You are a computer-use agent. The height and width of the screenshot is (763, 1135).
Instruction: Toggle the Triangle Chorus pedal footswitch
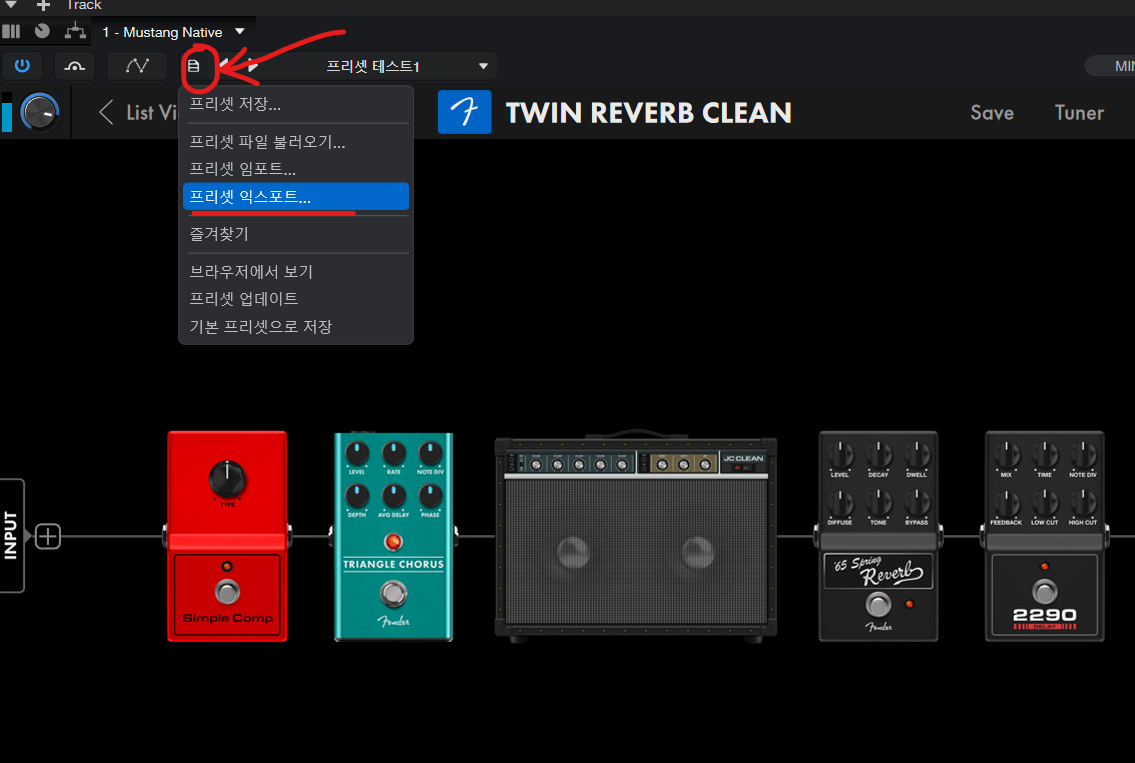point(393,596)
